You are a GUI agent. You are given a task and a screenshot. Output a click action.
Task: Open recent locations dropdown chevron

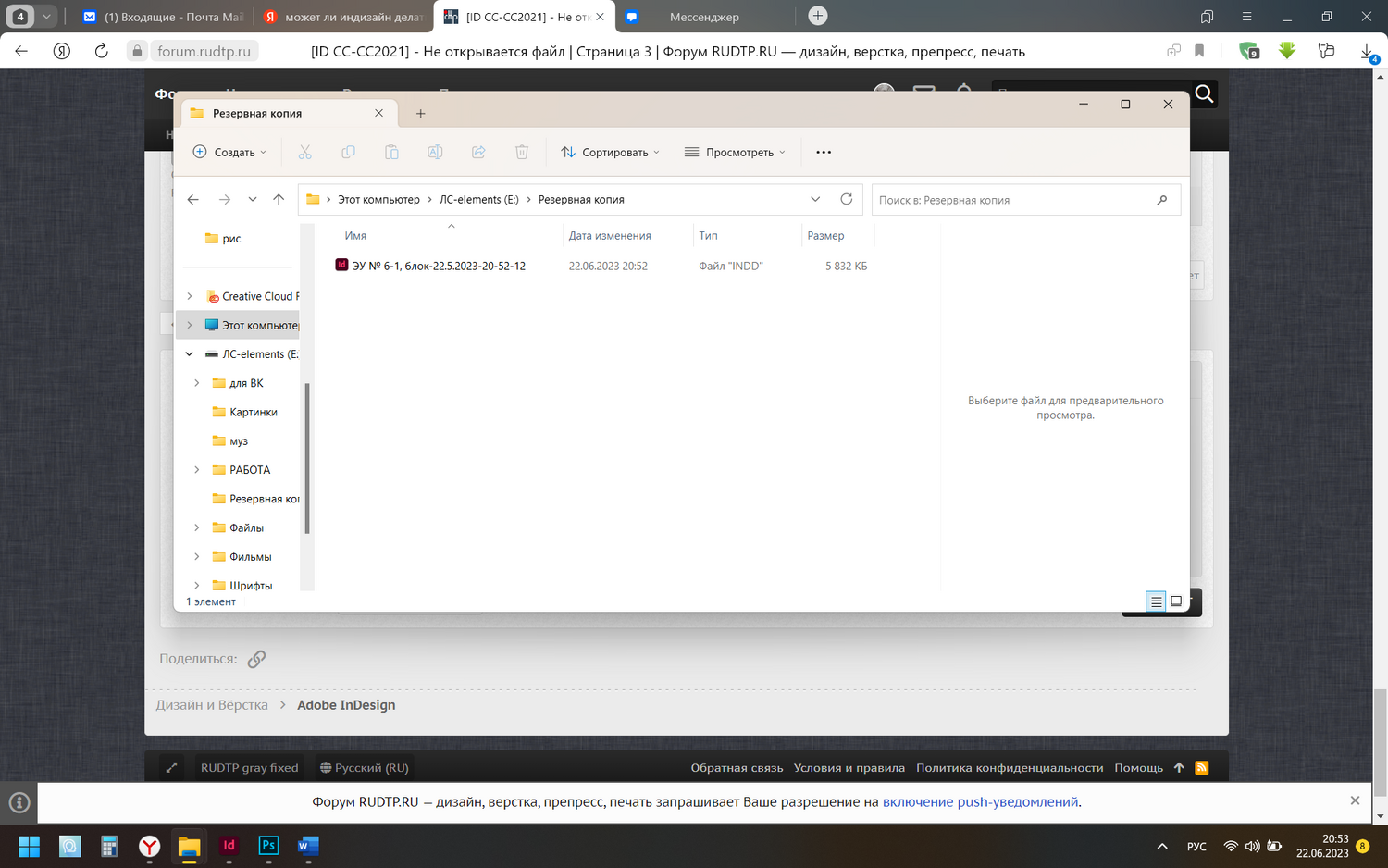252,199
